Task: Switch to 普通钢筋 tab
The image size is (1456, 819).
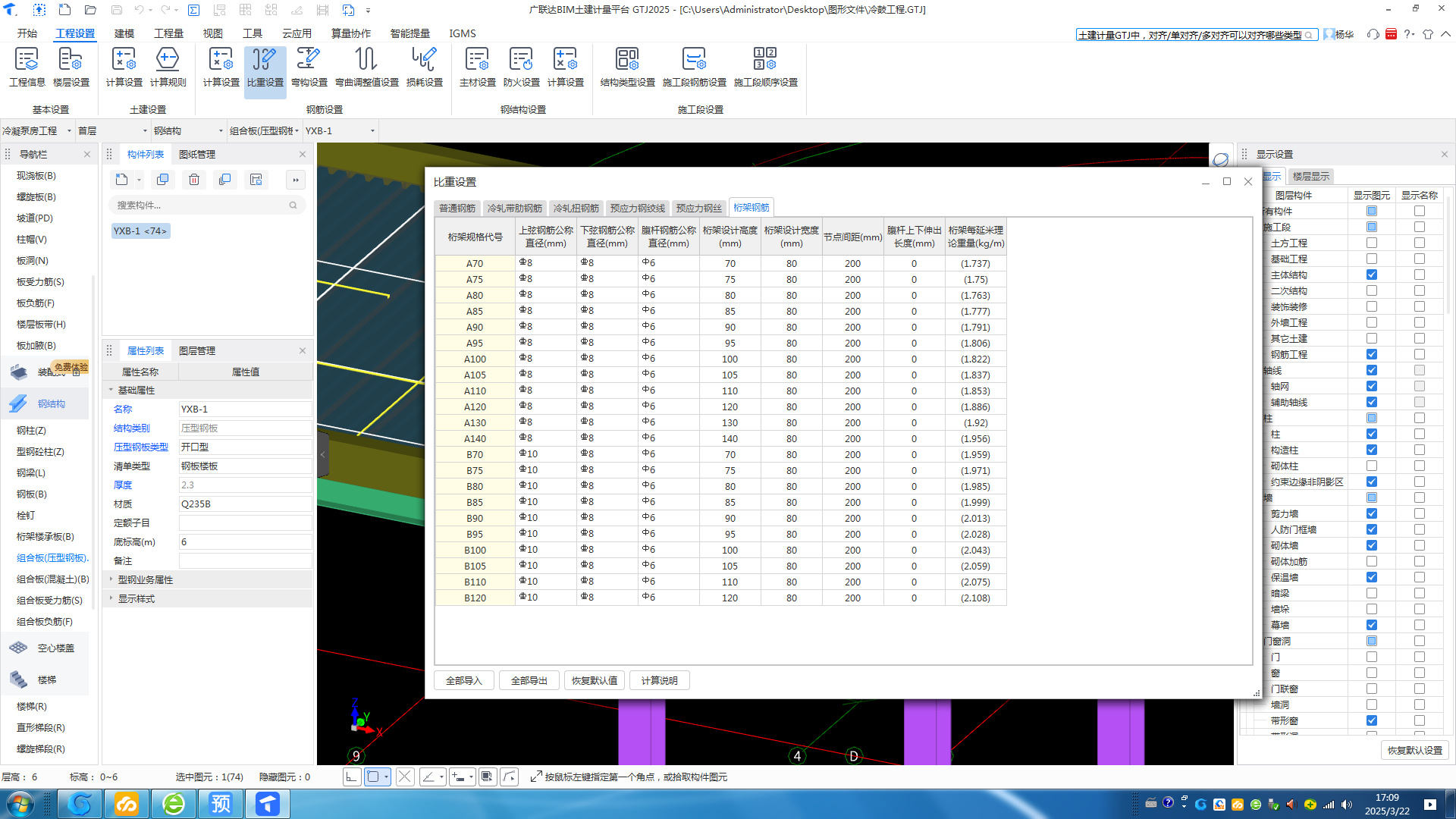Action: tap(457, 208)
